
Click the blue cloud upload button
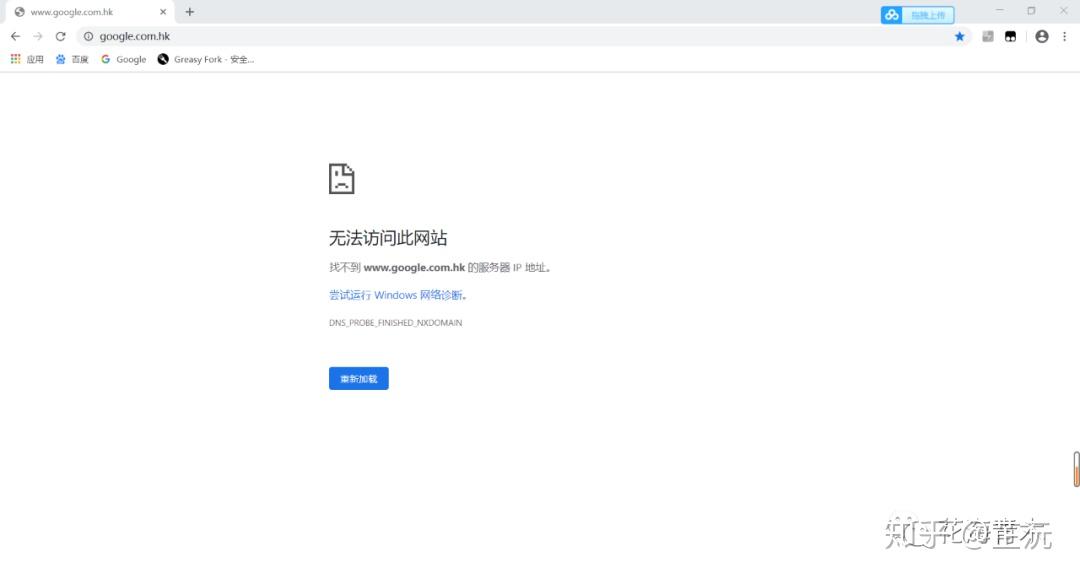[x=917, y=15]
